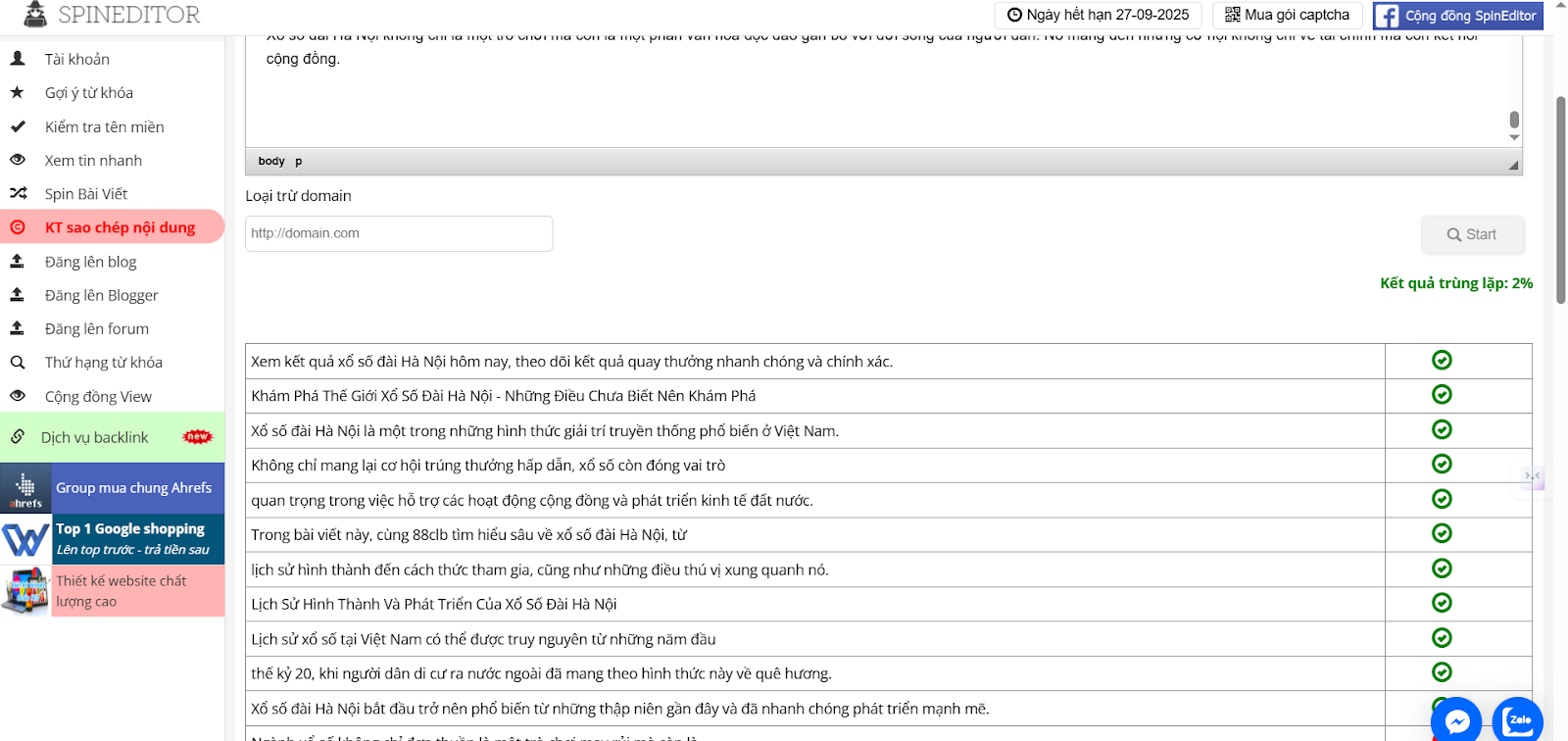Click upload icon beside Đăng lên forum
This screenshot has width=1568, height=741.
click(x=17, y=328)
